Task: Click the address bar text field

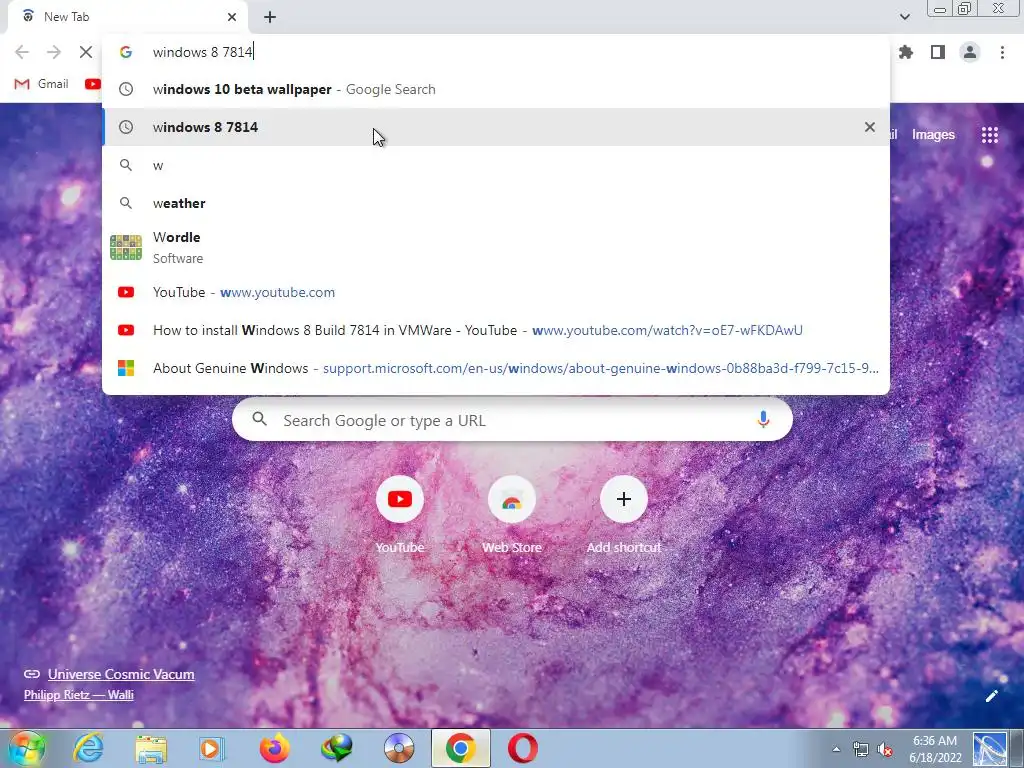Action: tap(496, 52)
